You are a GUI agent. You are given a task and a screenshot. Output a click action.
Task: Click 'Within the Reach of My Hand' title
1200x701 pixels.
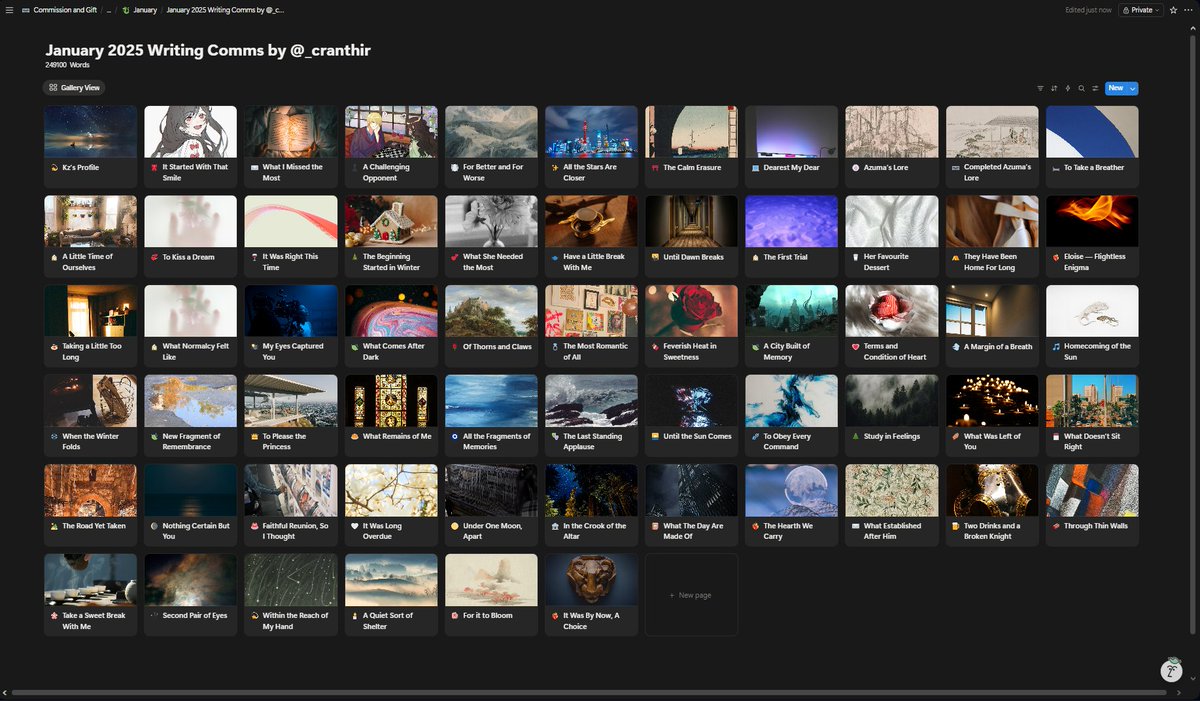point(295,621)
